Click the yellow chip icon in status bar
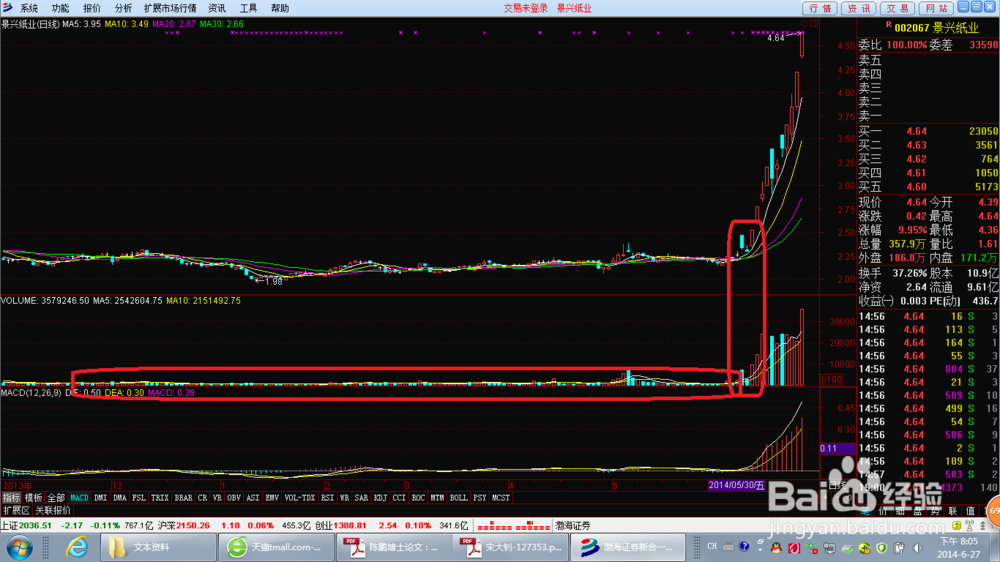 click(956, 525)
